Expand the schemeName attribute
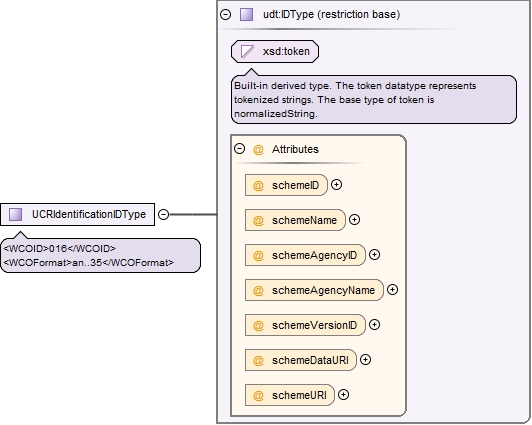Screen dimensions: 532x425 tap(354, 220)
